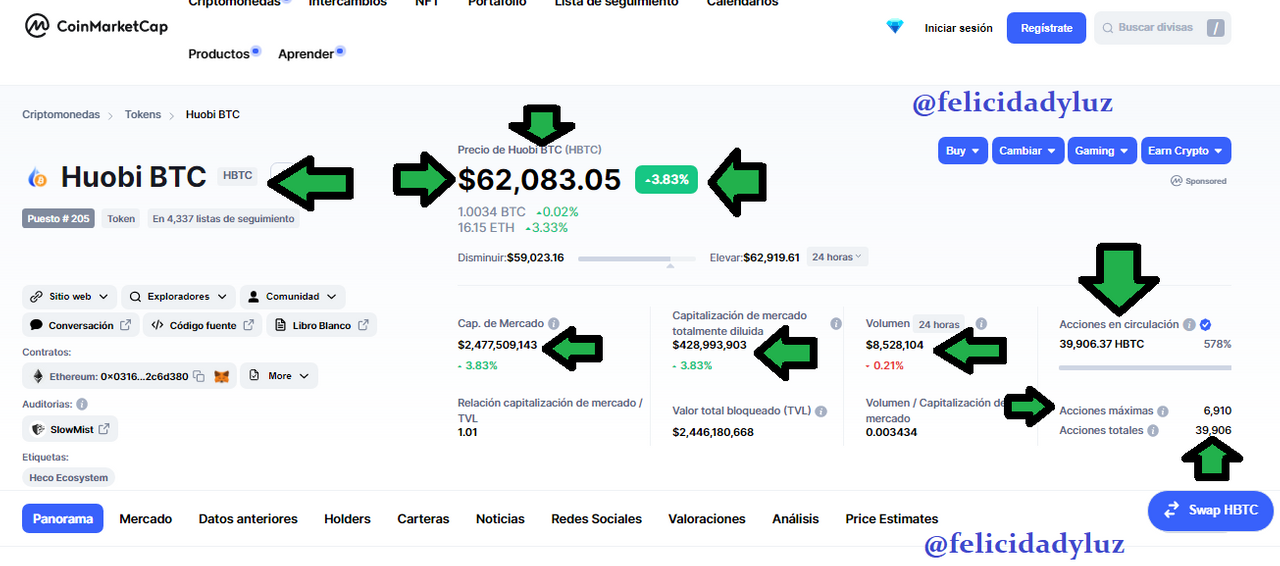Click the Valor total bloqueado info icon

click(821, 411)
